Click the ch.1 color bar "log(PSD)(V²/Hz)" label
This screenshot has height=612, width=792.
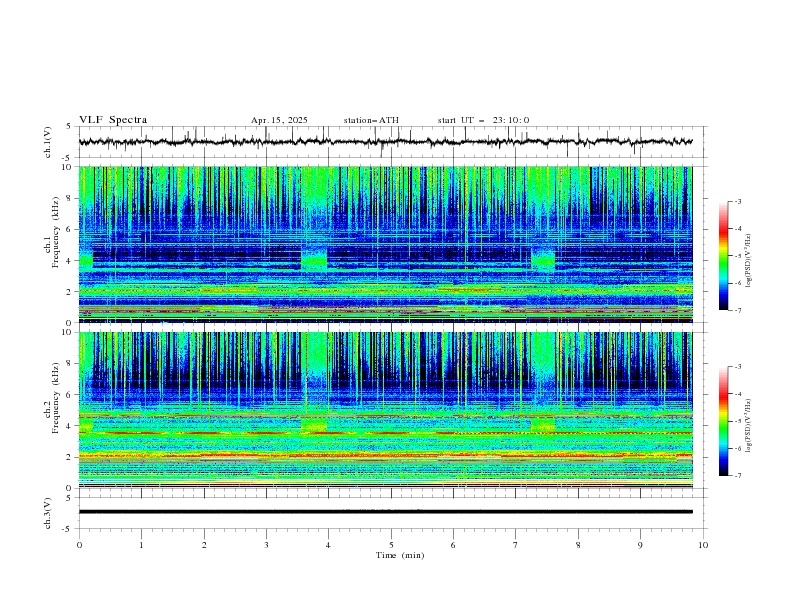(x=749, y=261)
